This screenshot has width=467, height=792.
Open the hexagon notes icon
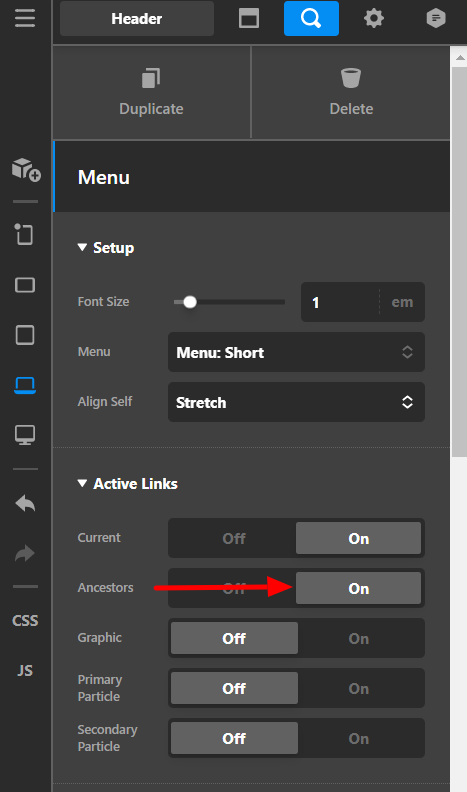436,19
